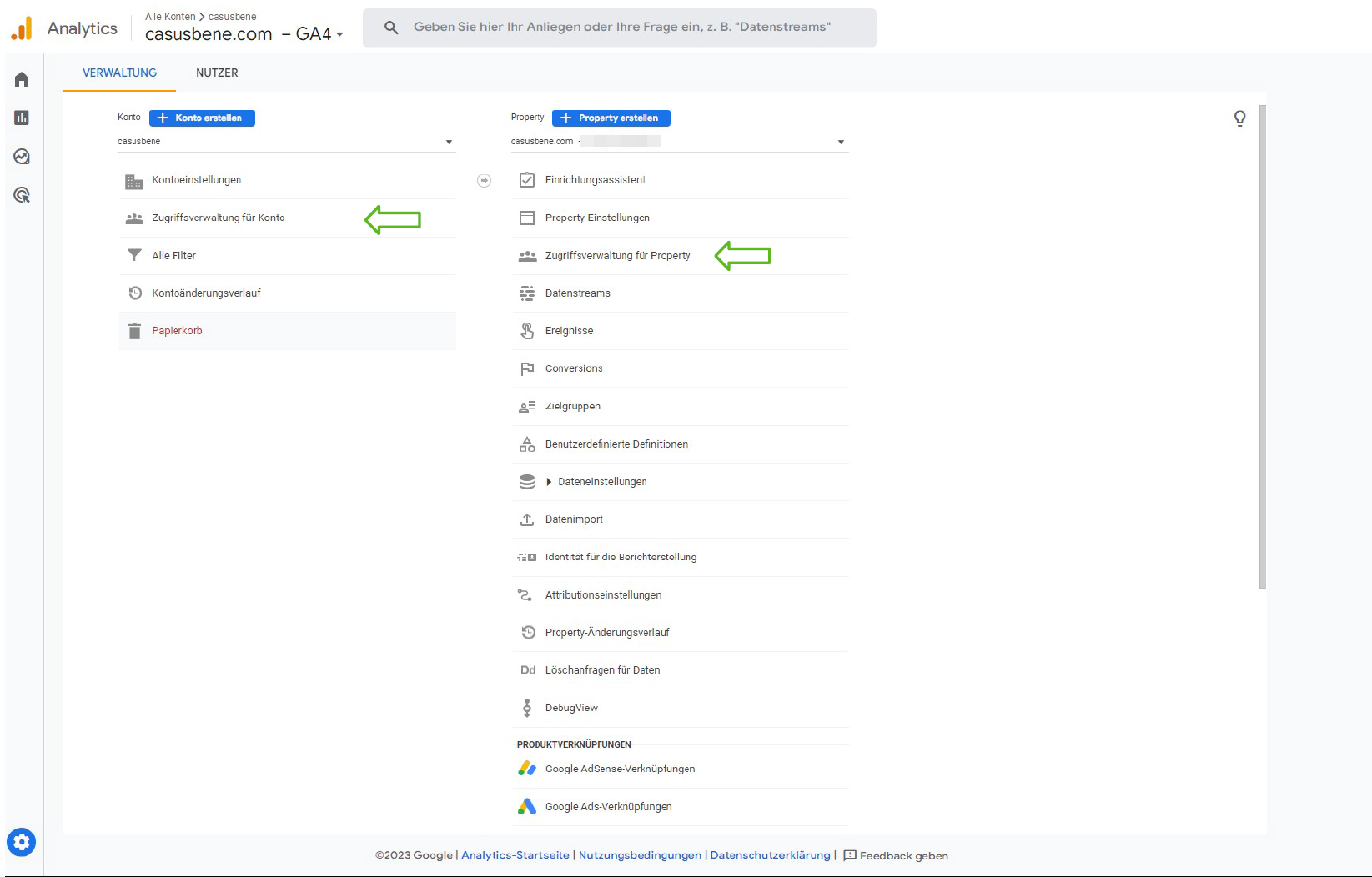Click the Kontoeinstellungen building icon
Screen dimensions: 1372x877
pyautogui.click(x=133, y=181)
